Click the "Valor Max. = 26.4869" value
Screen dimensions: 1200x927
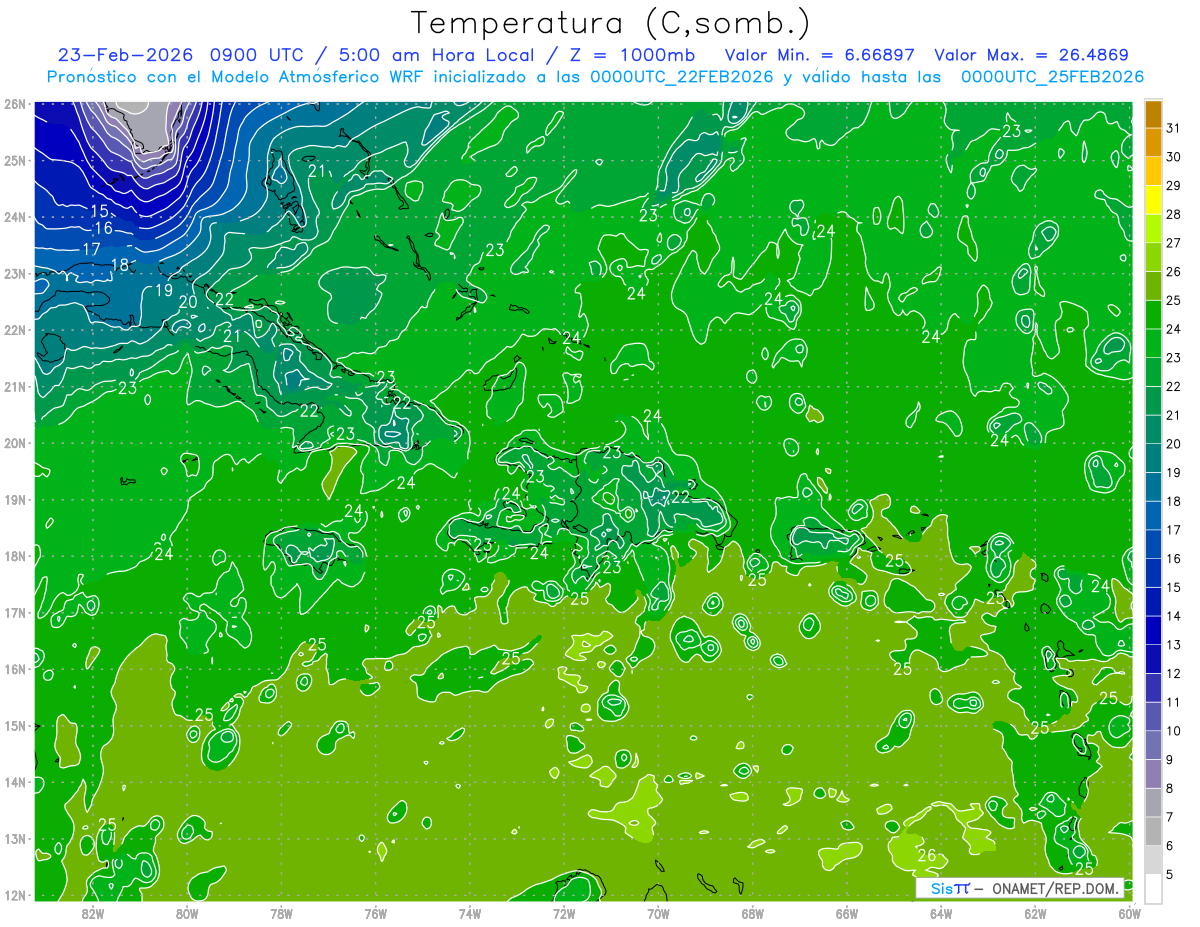pos(1031,55)
